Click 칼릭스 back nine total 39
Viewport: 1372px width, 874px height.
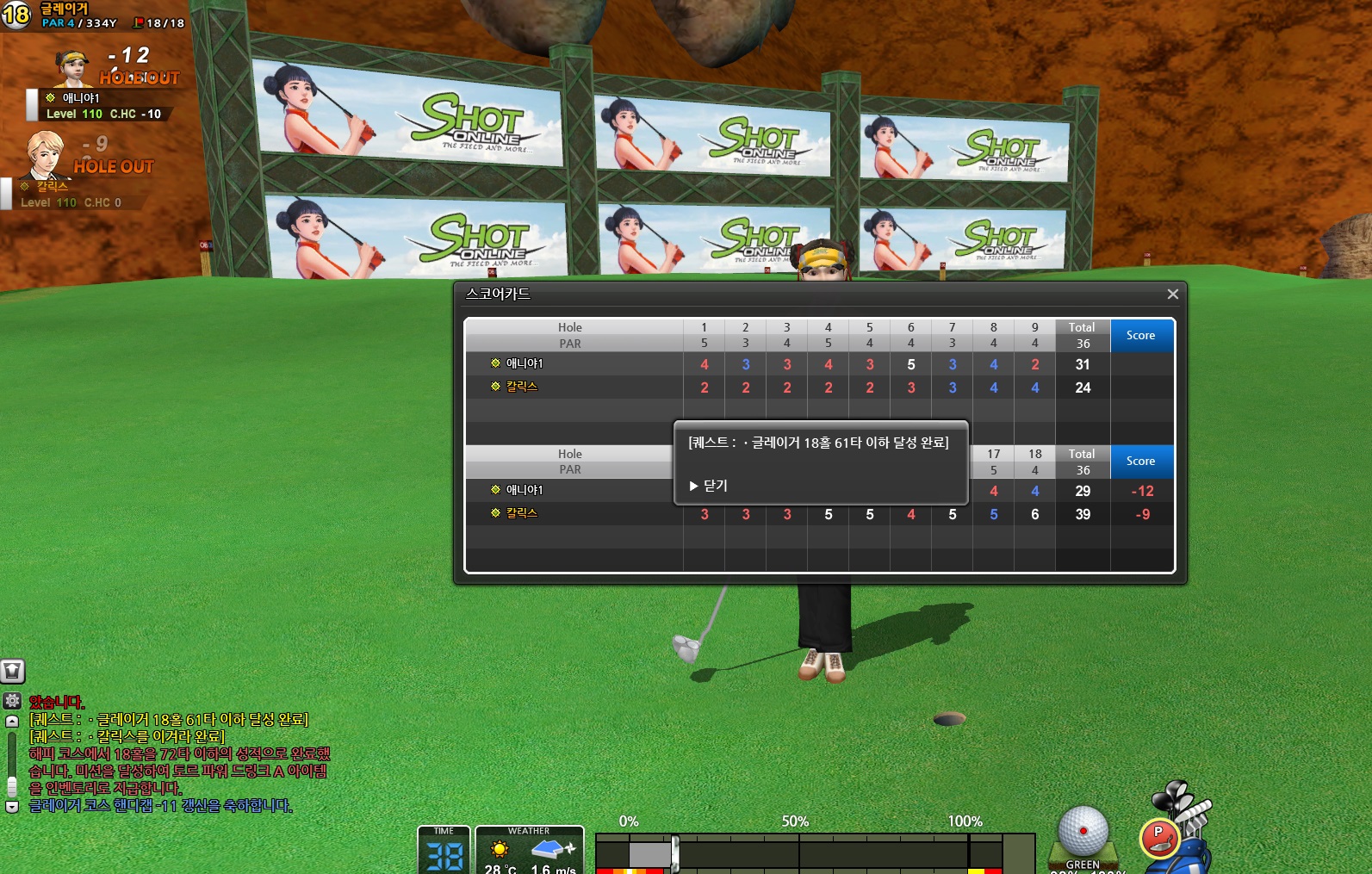pyautogui.click(x=1083, y=514)
